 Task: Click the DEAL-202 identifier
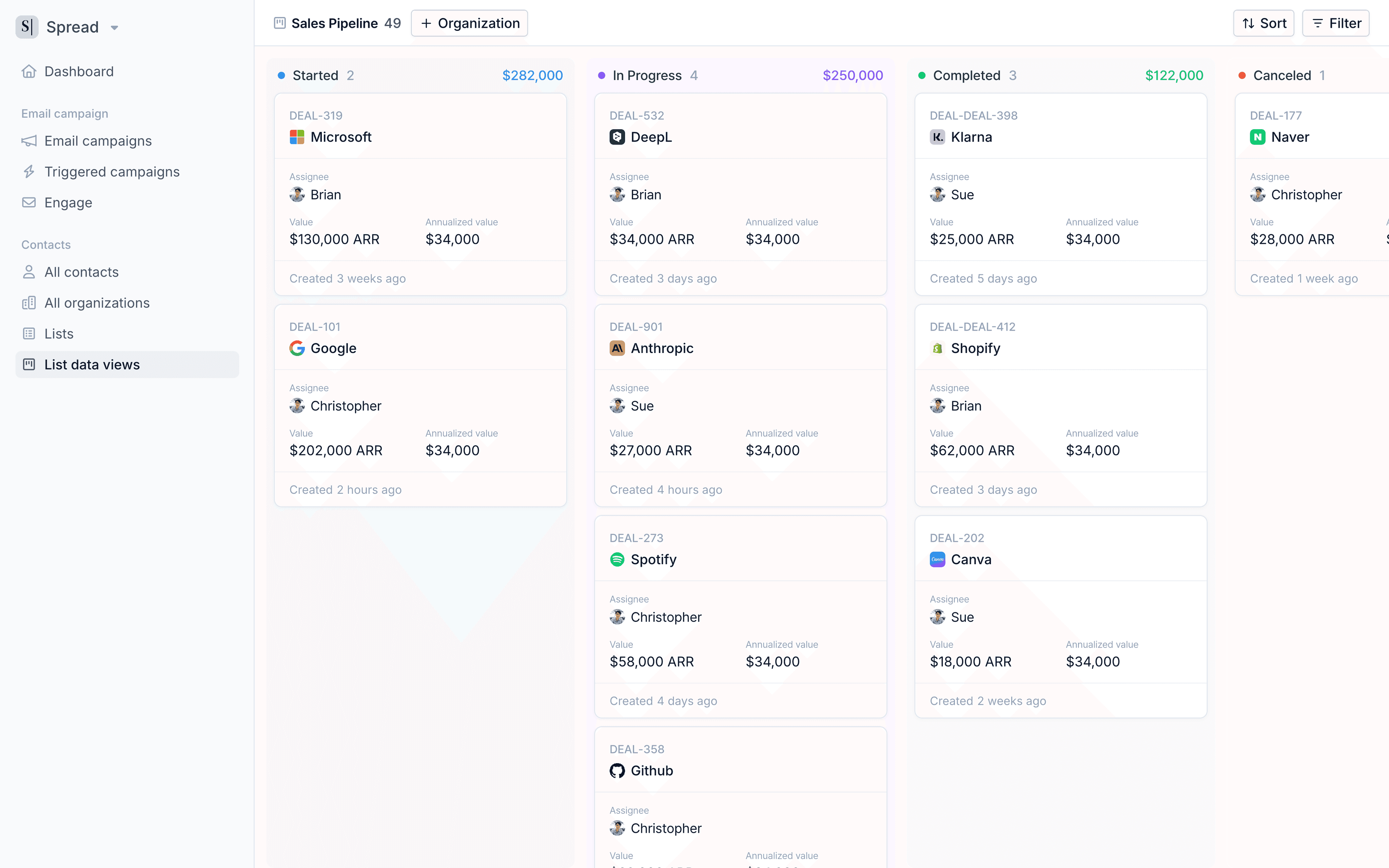click(x=957, y=538)
